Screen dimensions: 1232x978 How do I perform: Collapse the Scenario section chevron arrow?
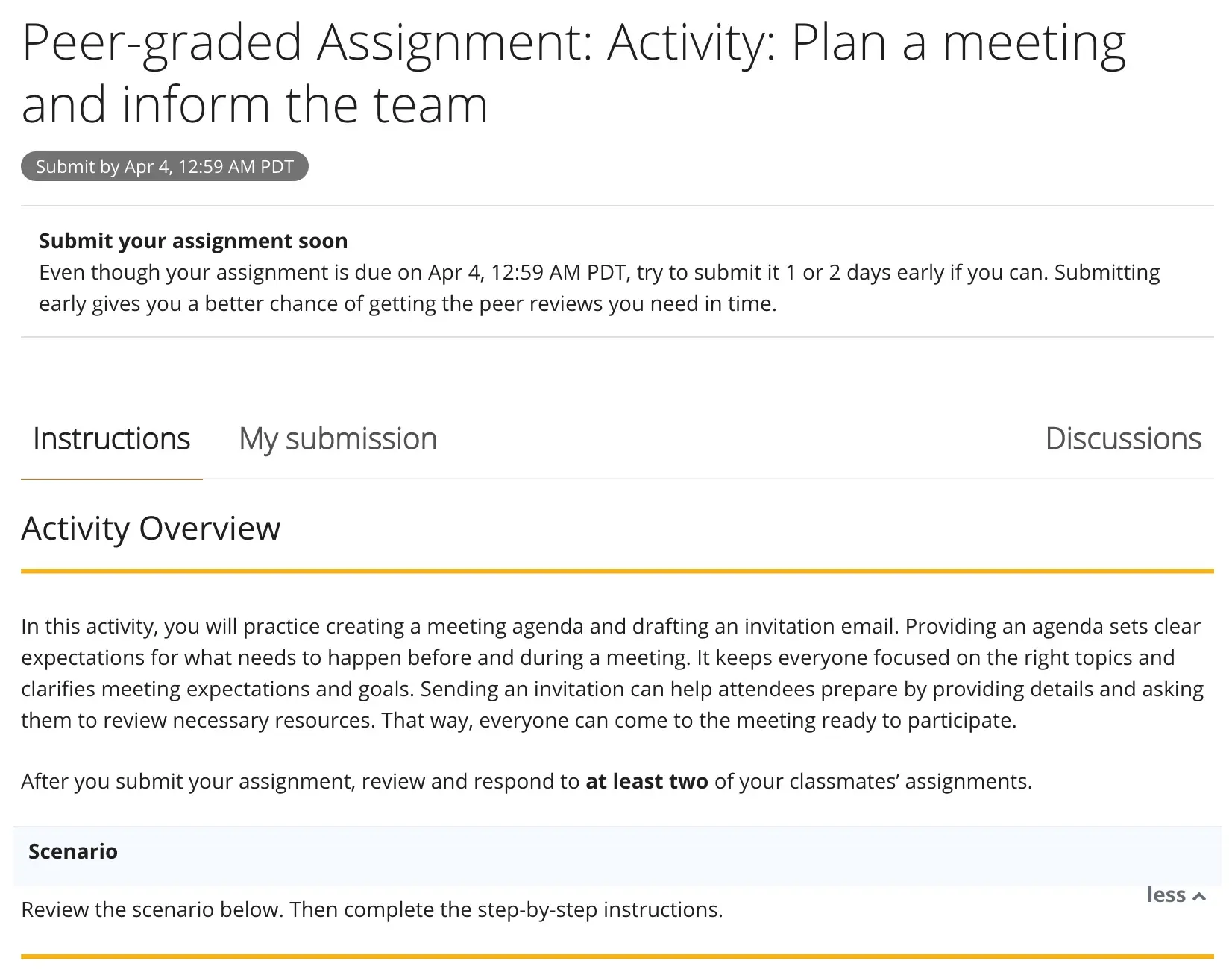point(1199,897)
